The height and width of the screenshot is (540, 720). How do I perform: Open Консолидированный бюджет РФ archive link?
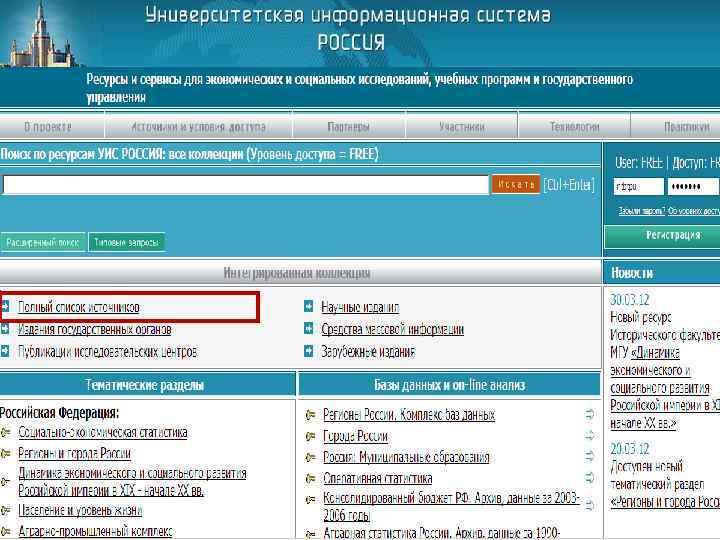click(x=451, y=506)
